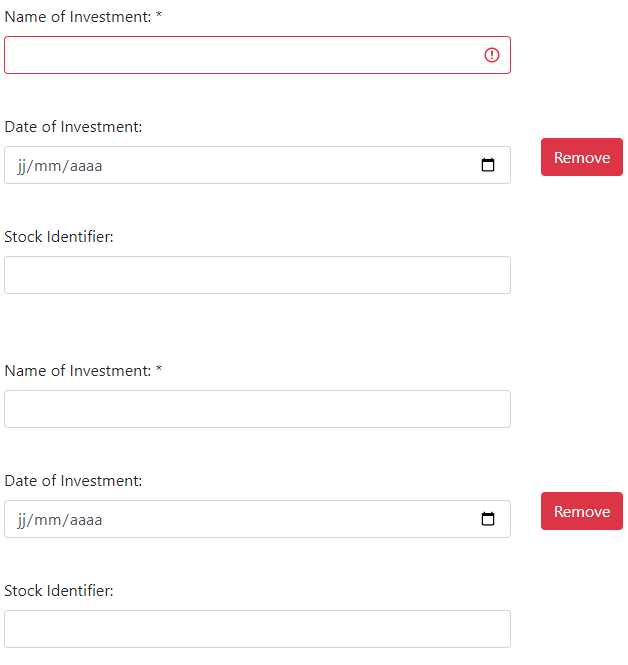The image size is (628, 665).
Task: Remove the second investment entry
Action: click(581, 511)
